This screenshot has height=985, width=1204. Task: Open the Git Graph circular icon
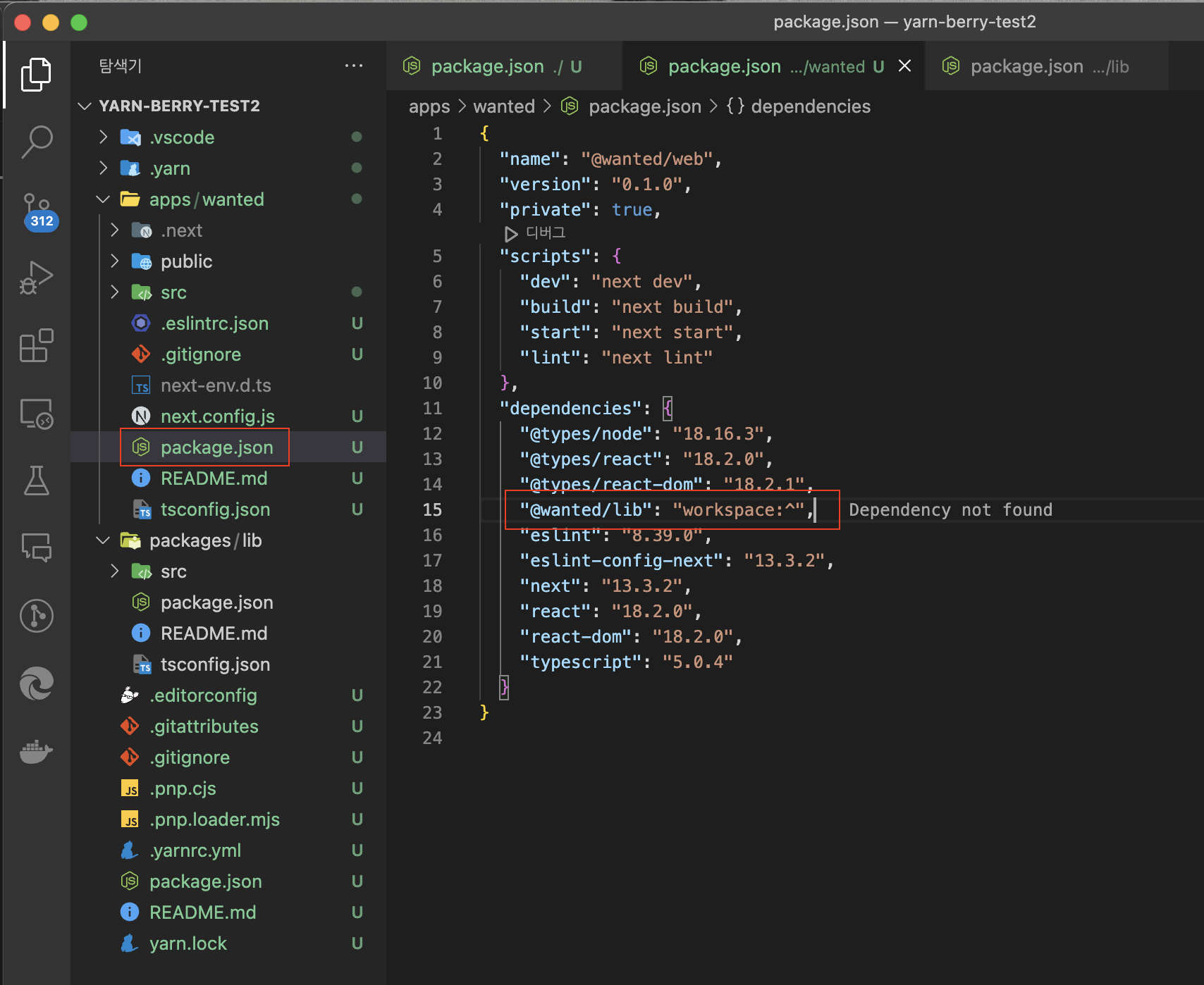(36, 616)
